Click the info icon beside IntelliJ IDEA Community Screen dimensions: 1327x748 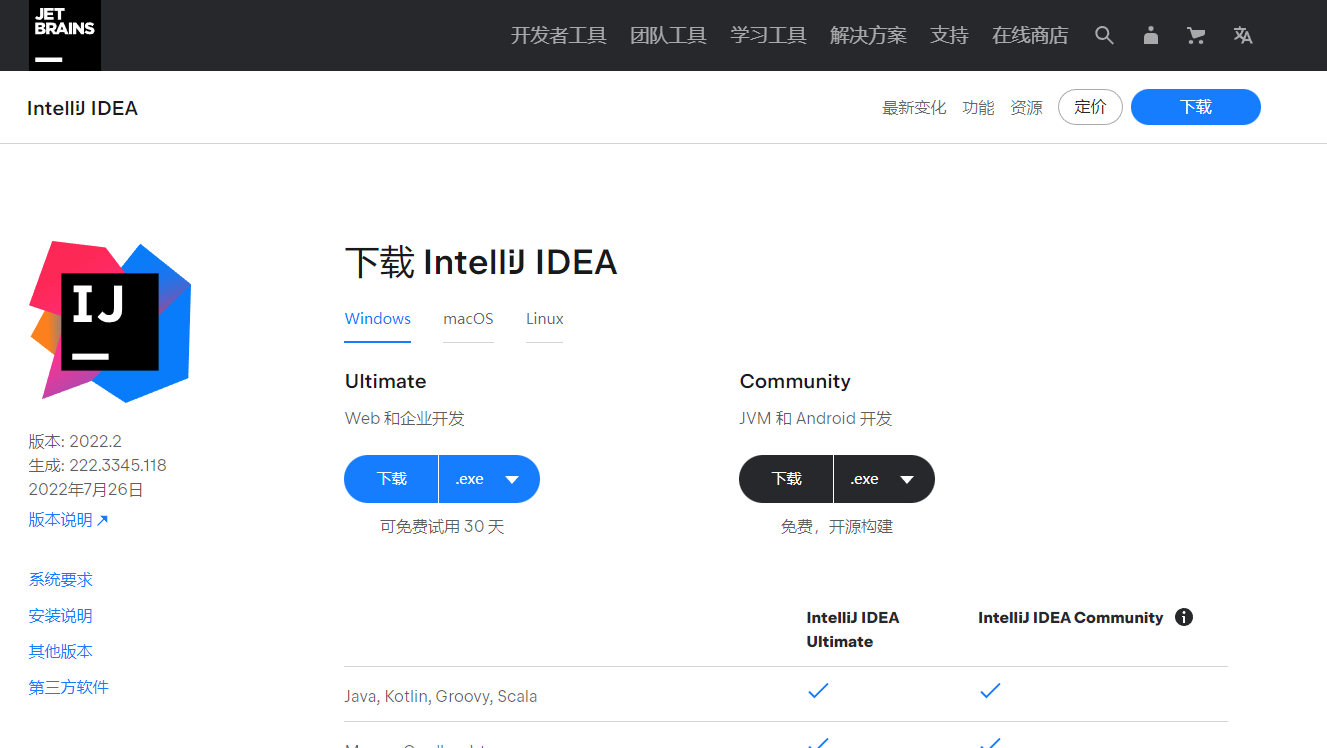click(x=1184, y=617)
